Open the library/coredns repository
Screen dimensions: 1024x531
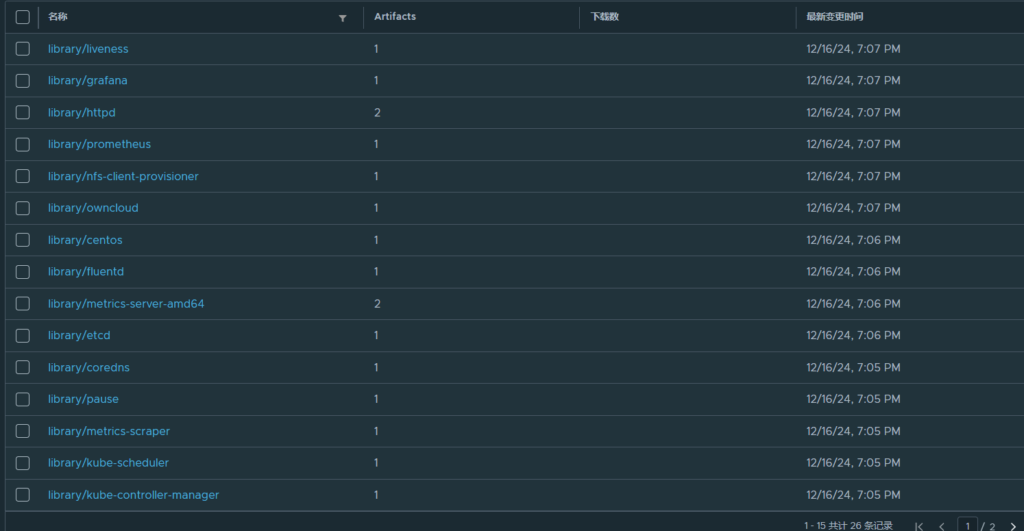[x=89, y=368]
